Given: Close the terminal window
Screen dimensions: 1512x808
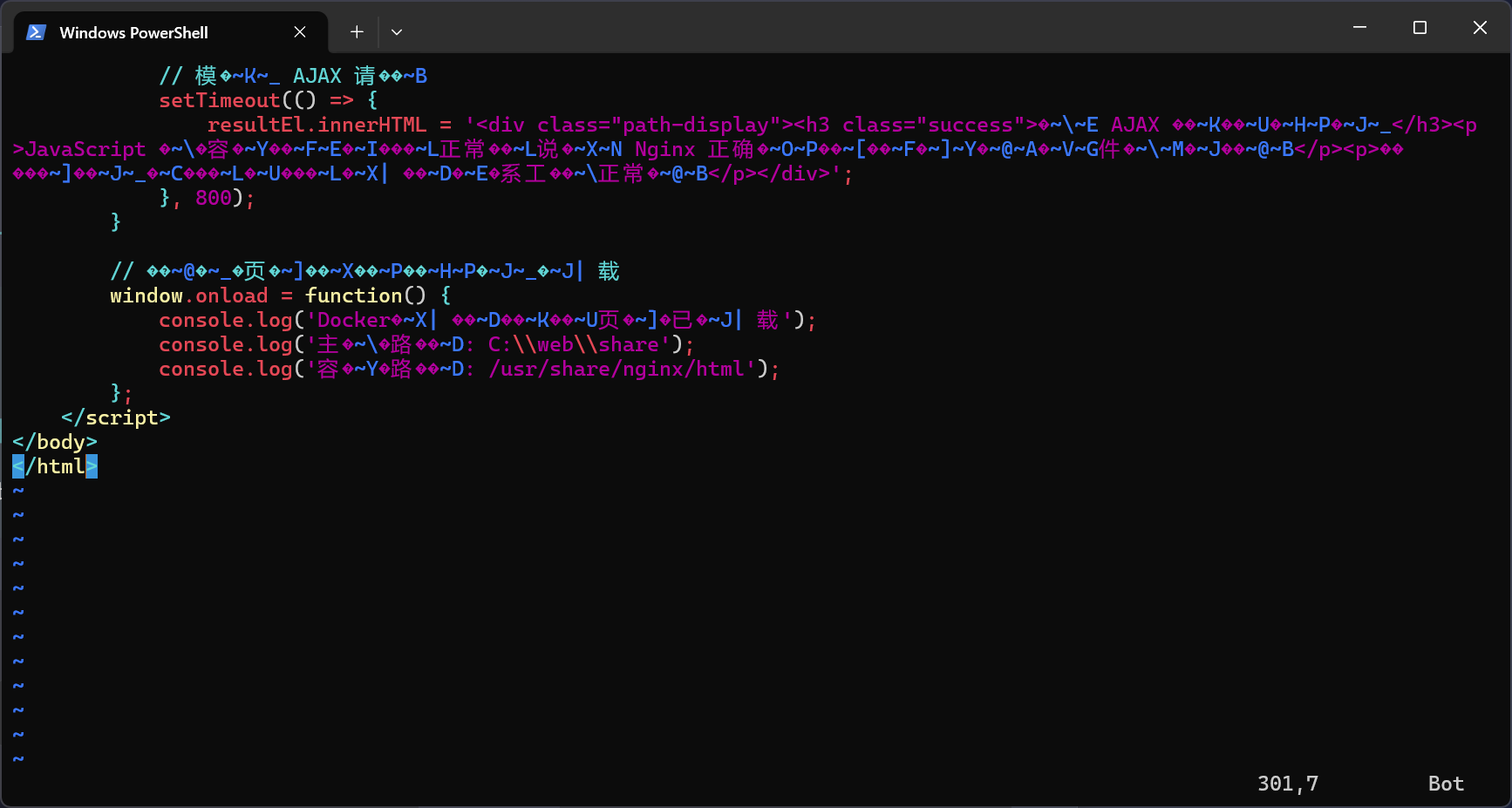Looking at the screenshot, I should (1480, 28).
